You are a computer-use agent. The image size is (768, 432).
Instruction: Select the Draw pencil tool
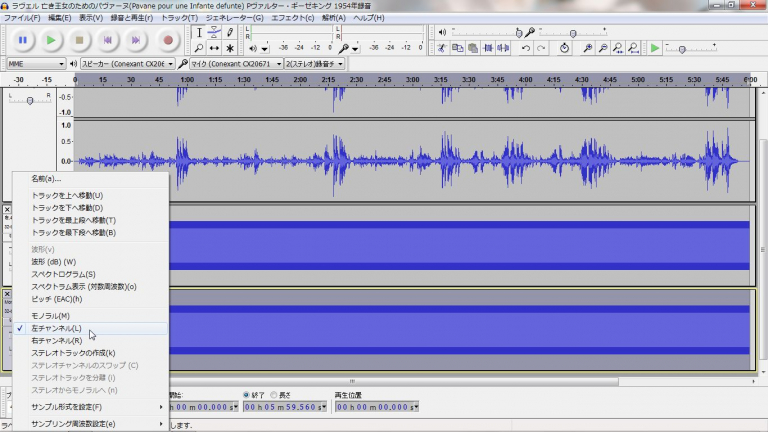(x=230, y=33)
